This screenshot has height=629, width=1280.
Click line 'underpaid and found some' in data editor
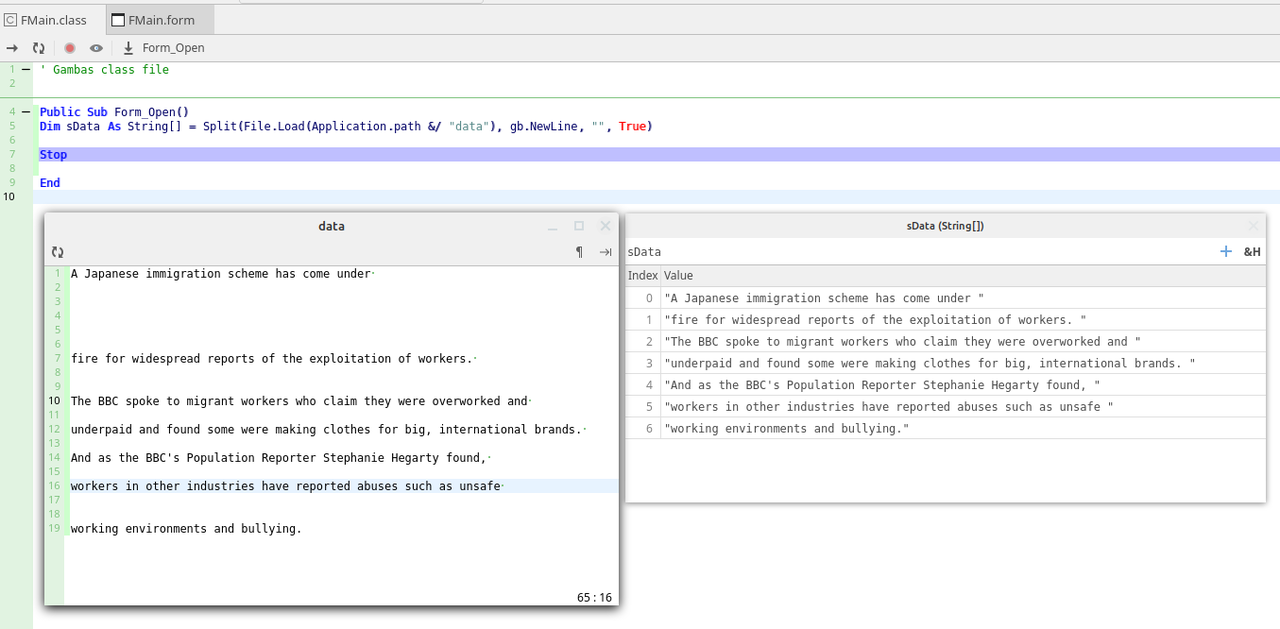click(x=326, y=430)
